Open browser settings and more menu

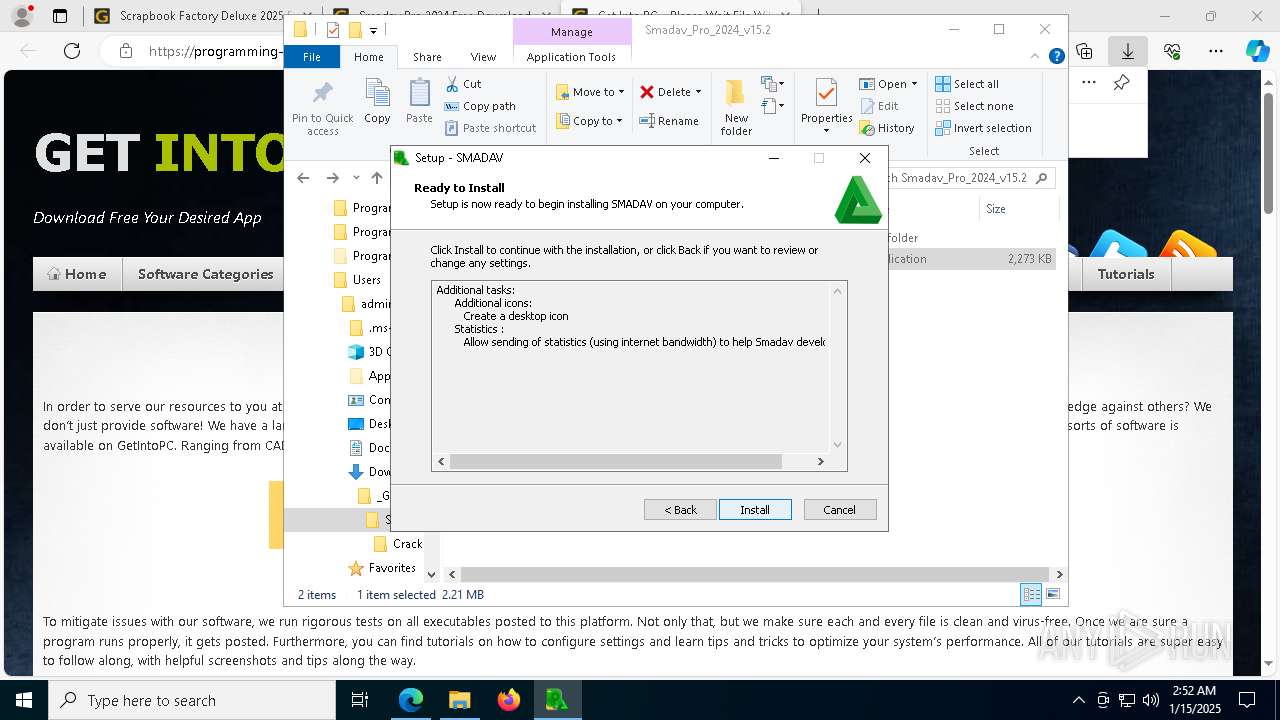click(x=1216, y=51)
